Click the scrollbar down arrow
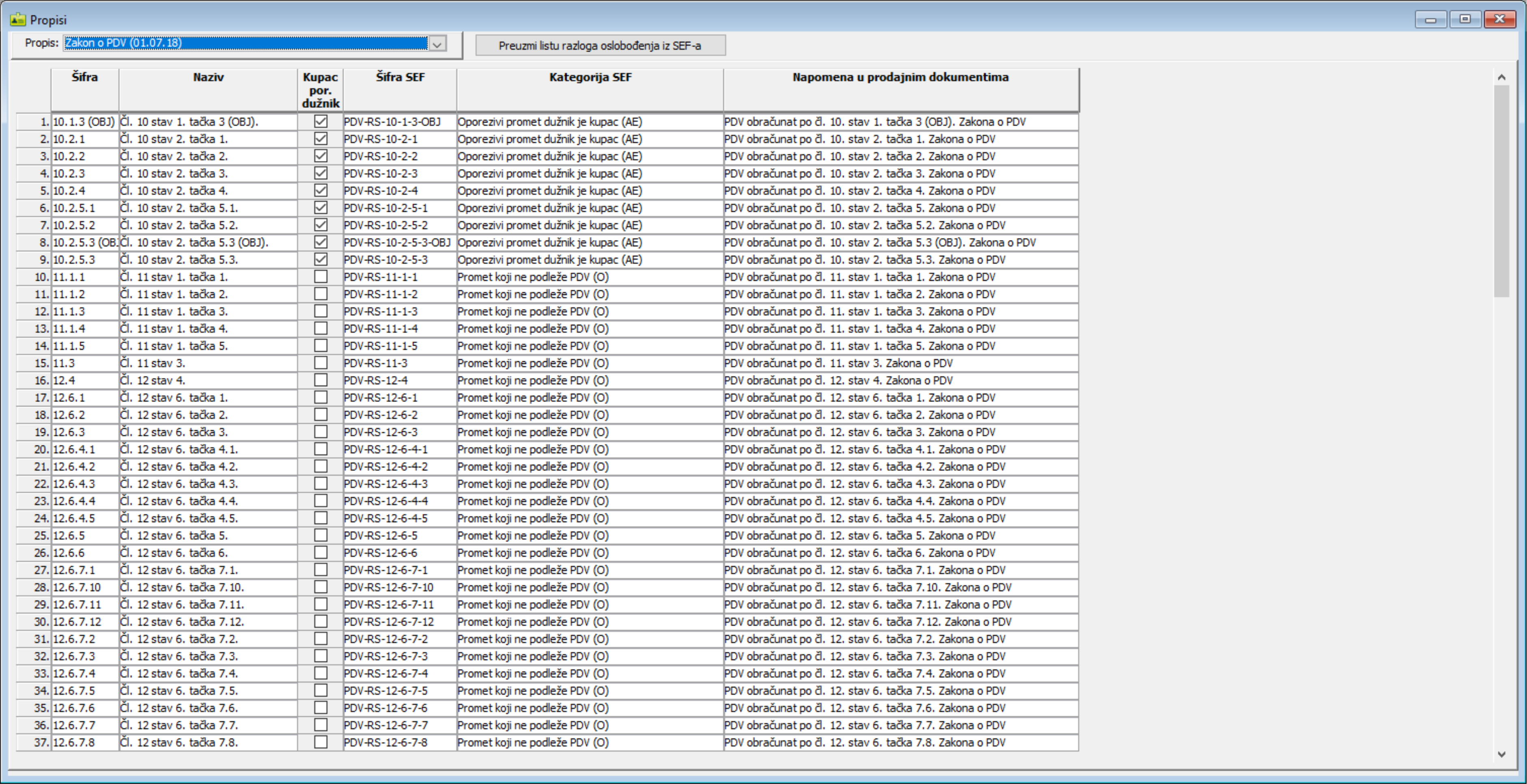The height and width of the screenshot is (784, 1527). pos(1501,754)
